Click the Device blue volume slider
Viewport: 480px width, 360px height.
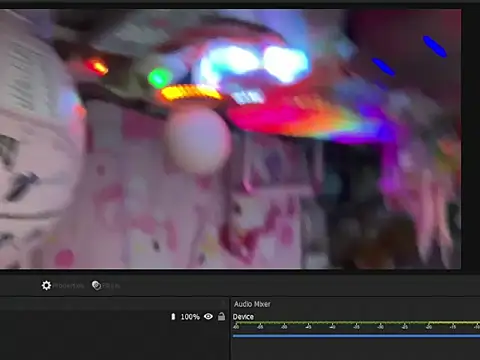click(356, 336)
